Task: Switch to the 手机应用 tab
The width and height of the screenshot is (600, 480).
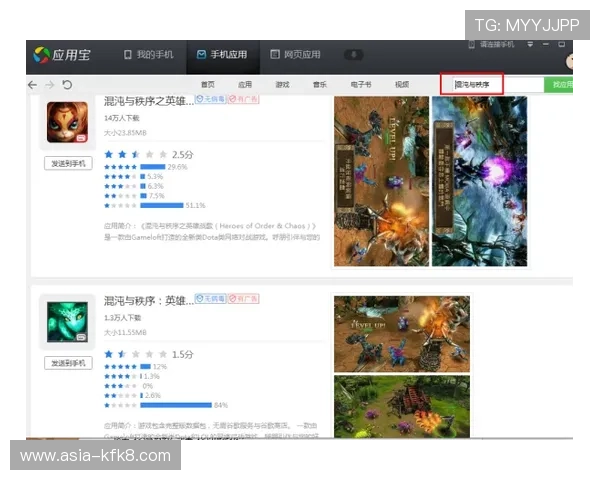Action: (x=222, y=54)
